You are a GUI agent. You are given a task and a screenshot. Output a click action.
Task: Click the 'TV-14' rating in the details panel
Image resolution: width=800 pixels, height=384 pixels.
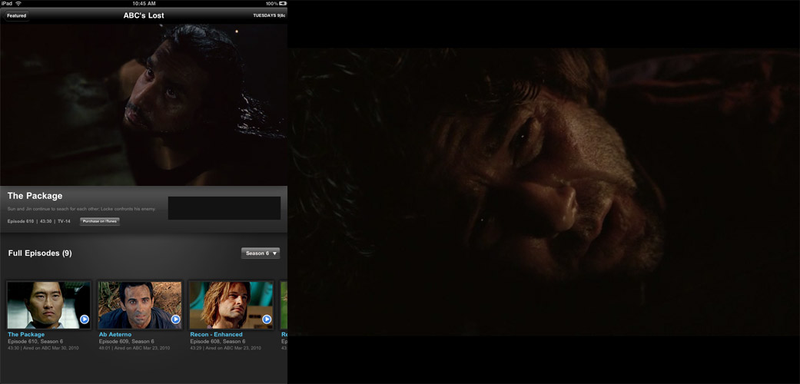tap(64, 221)
